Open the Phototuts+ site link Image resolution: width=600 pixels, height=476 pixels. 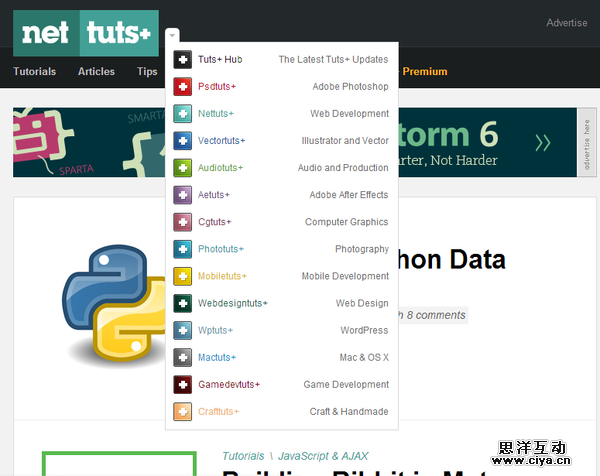221,249
